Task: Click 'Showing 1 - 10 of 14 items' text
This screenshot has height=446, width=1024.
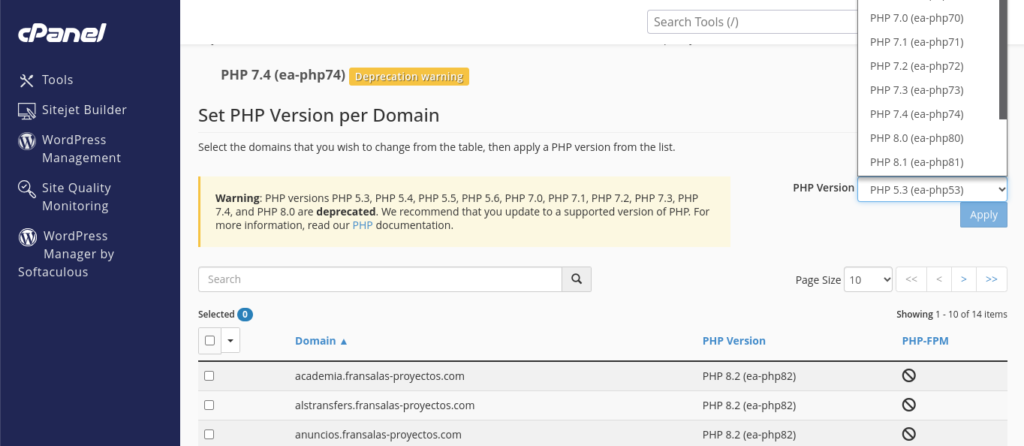Action: [952, 314]
